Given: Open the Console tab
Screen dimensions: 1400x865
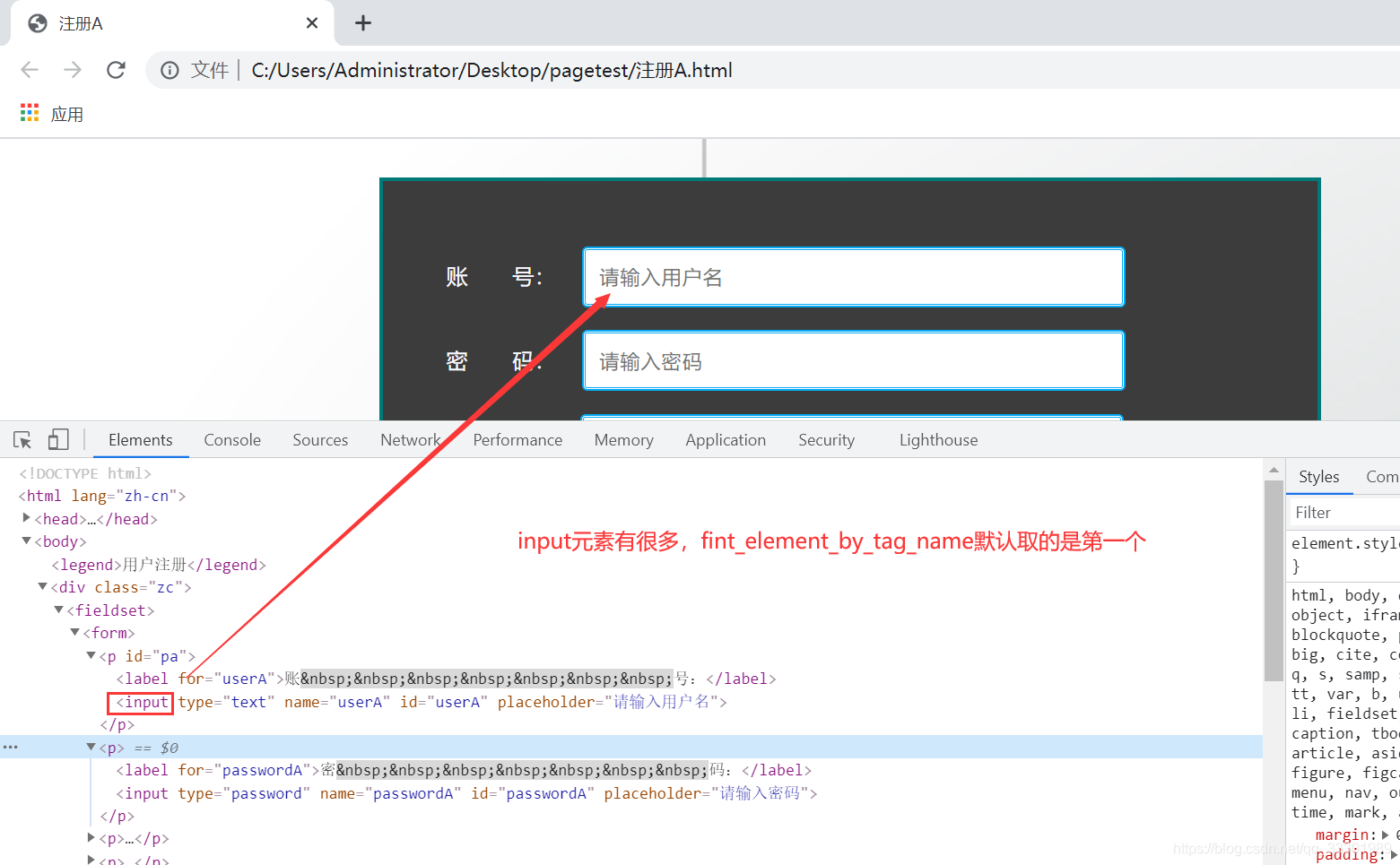Looking at the screenshot, I should [x=232, y=440].
